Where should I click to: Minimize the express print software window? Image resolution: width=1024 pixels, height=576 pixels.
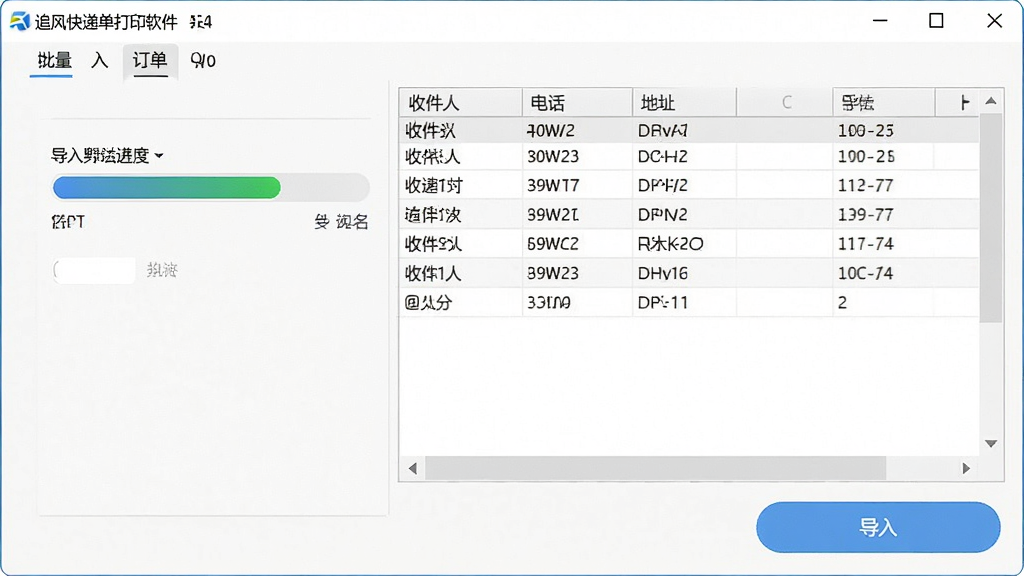880,21
